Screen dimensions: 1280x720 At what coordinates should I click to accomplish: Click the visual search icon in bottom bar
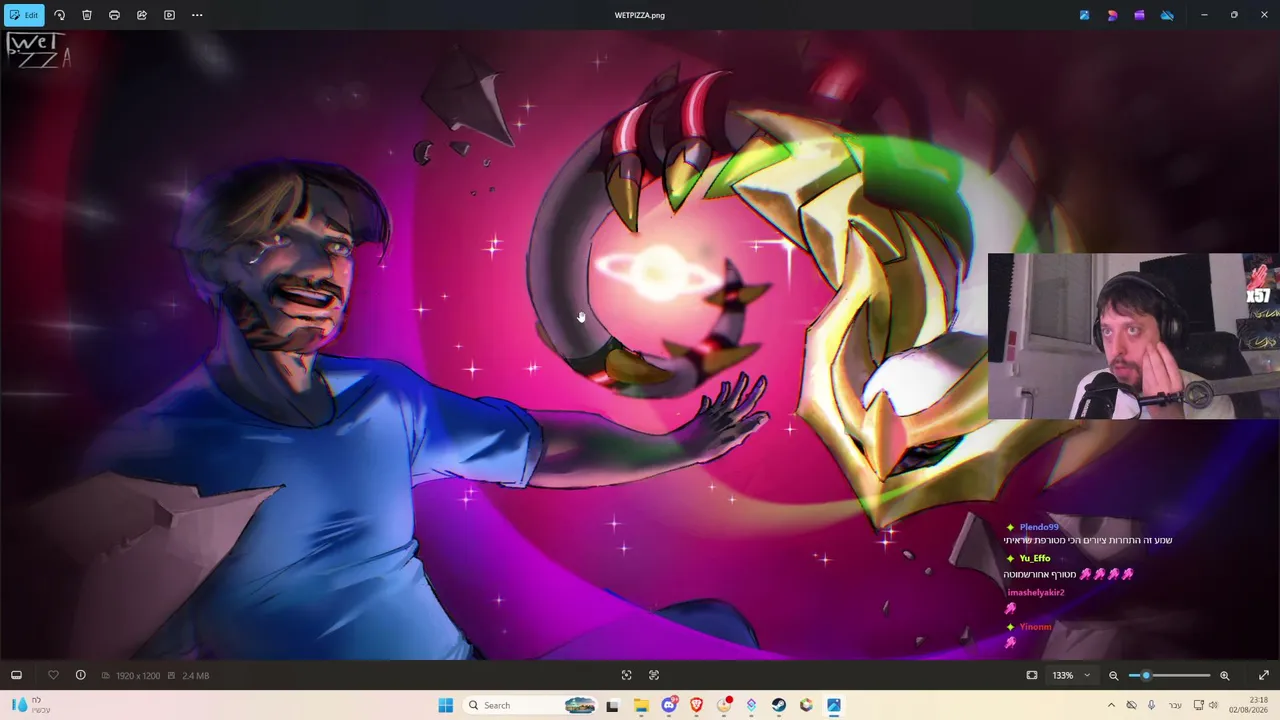click(x=654, y=675)
